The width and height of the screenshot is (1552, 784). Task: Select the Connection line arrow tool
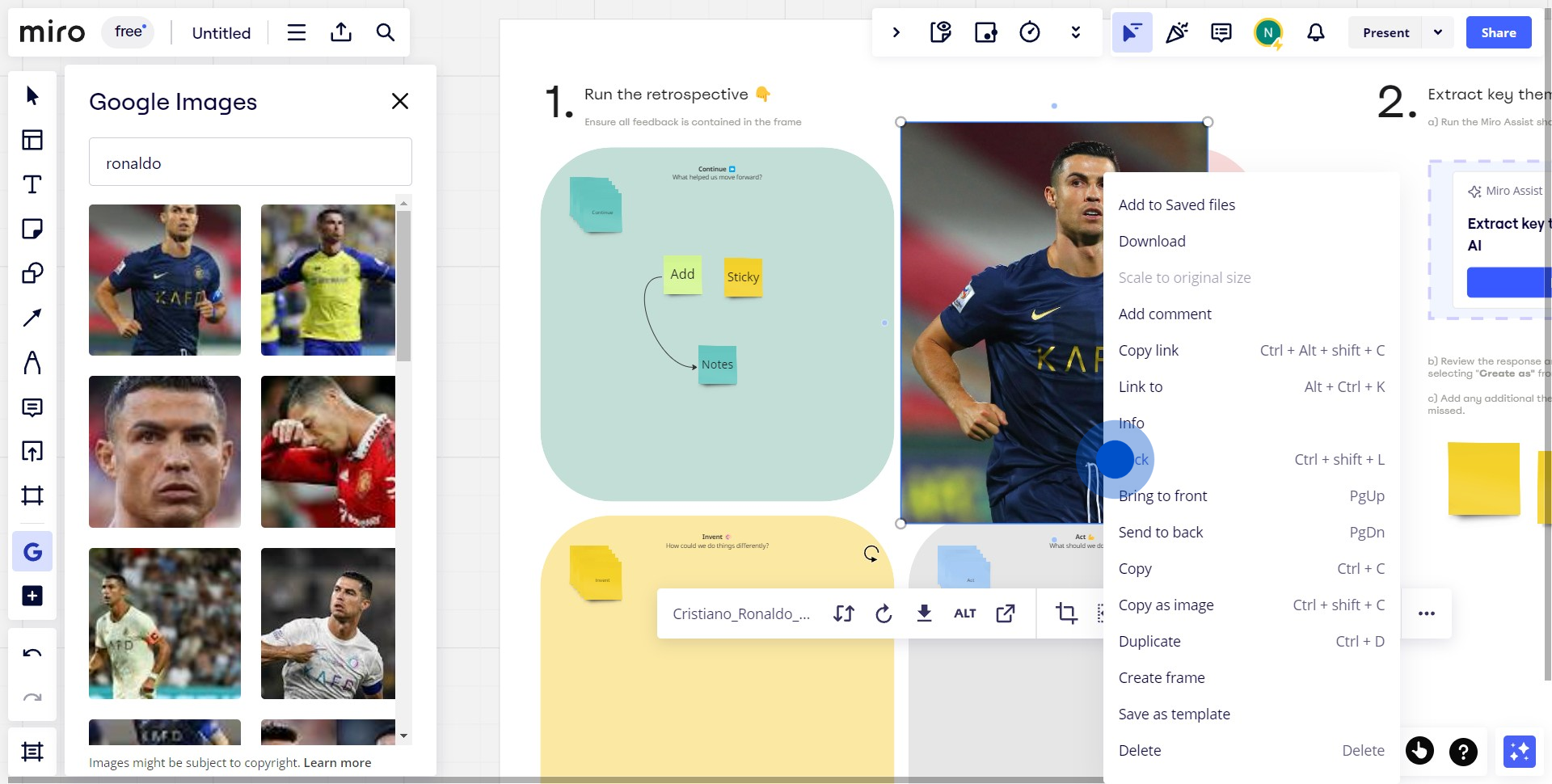click(x=32, y=318)
